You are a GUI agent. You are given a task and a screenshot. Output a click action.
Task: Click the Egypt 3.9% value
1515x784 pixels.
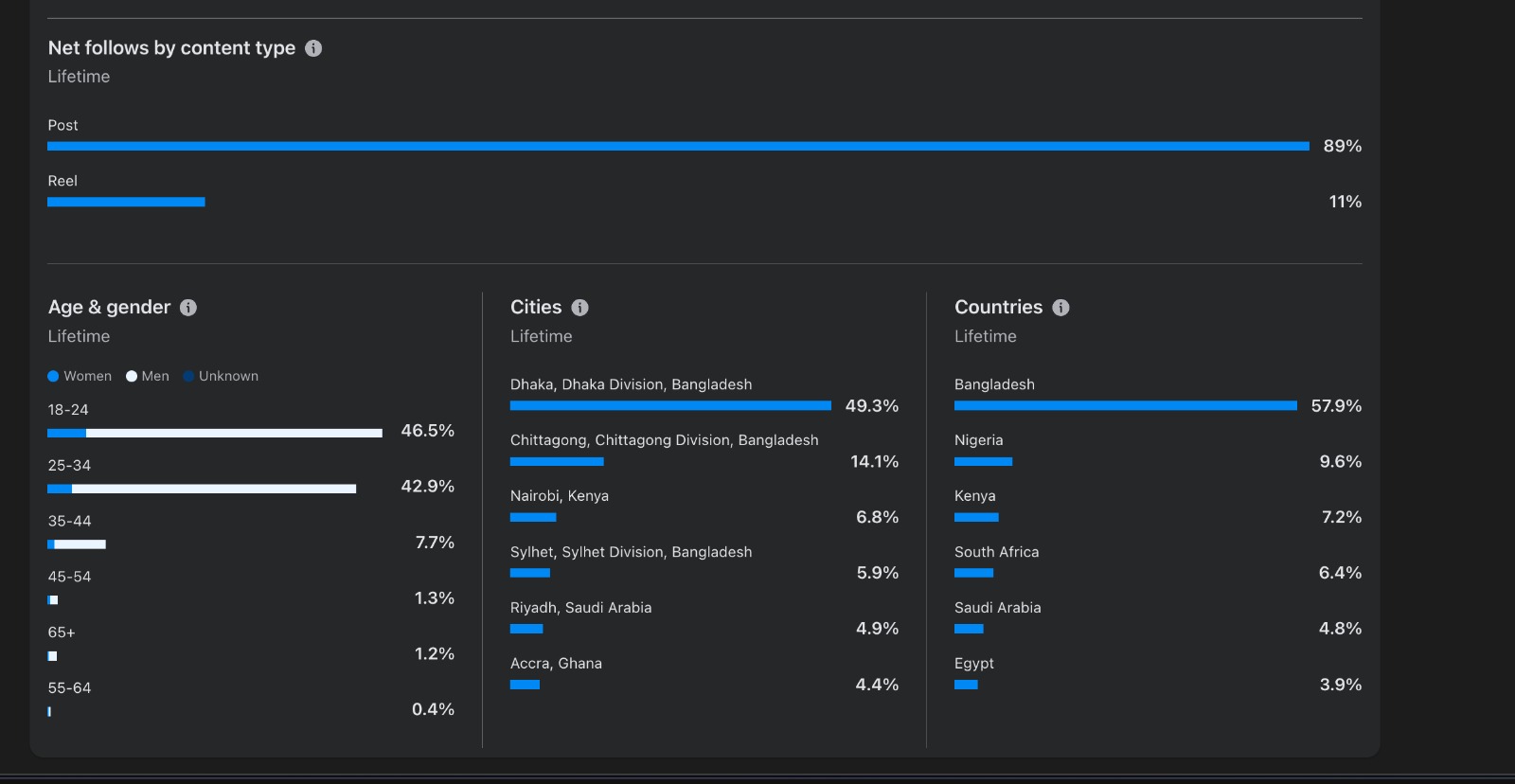tap(1340, 685)
